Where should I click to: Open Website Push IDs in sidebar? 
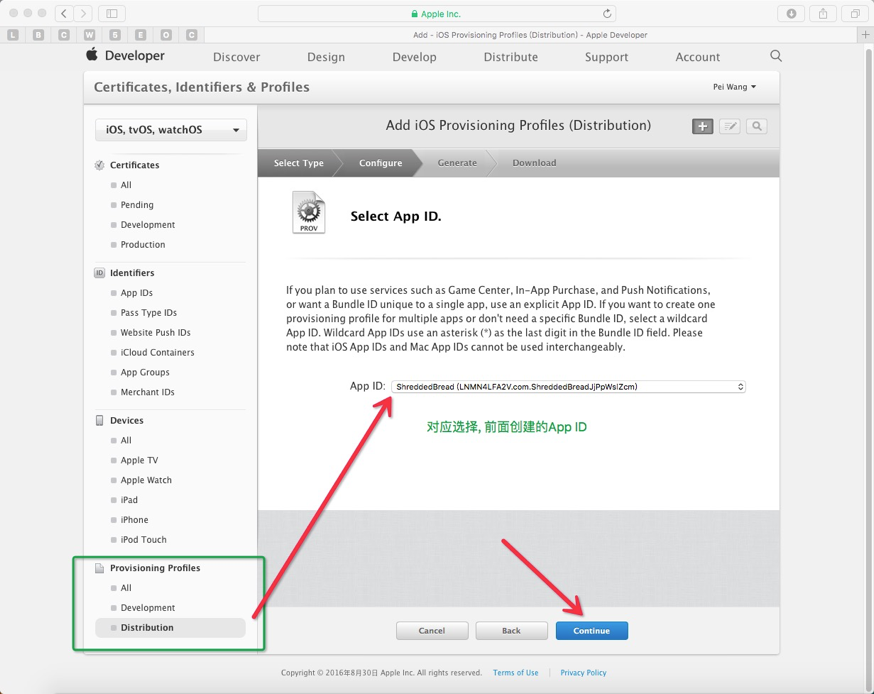(156, 333)
